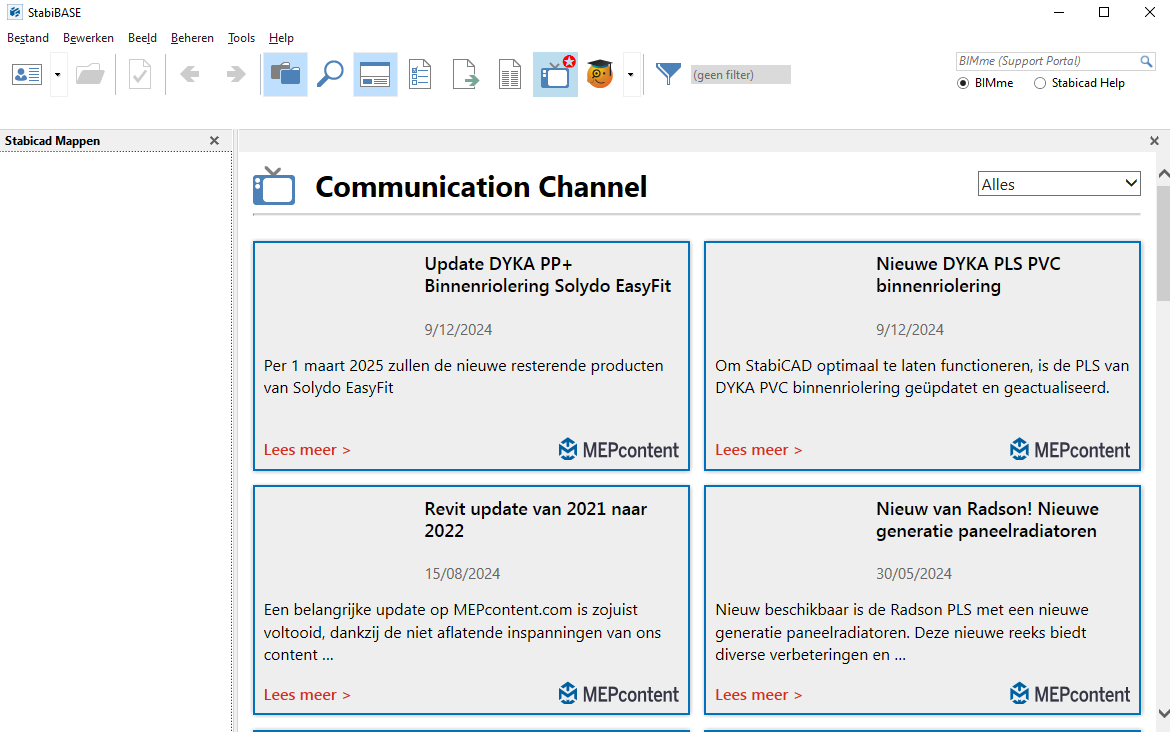
Task: Expand dropdown arrow next to contact card icon
Action: click(x=58, y=75)
